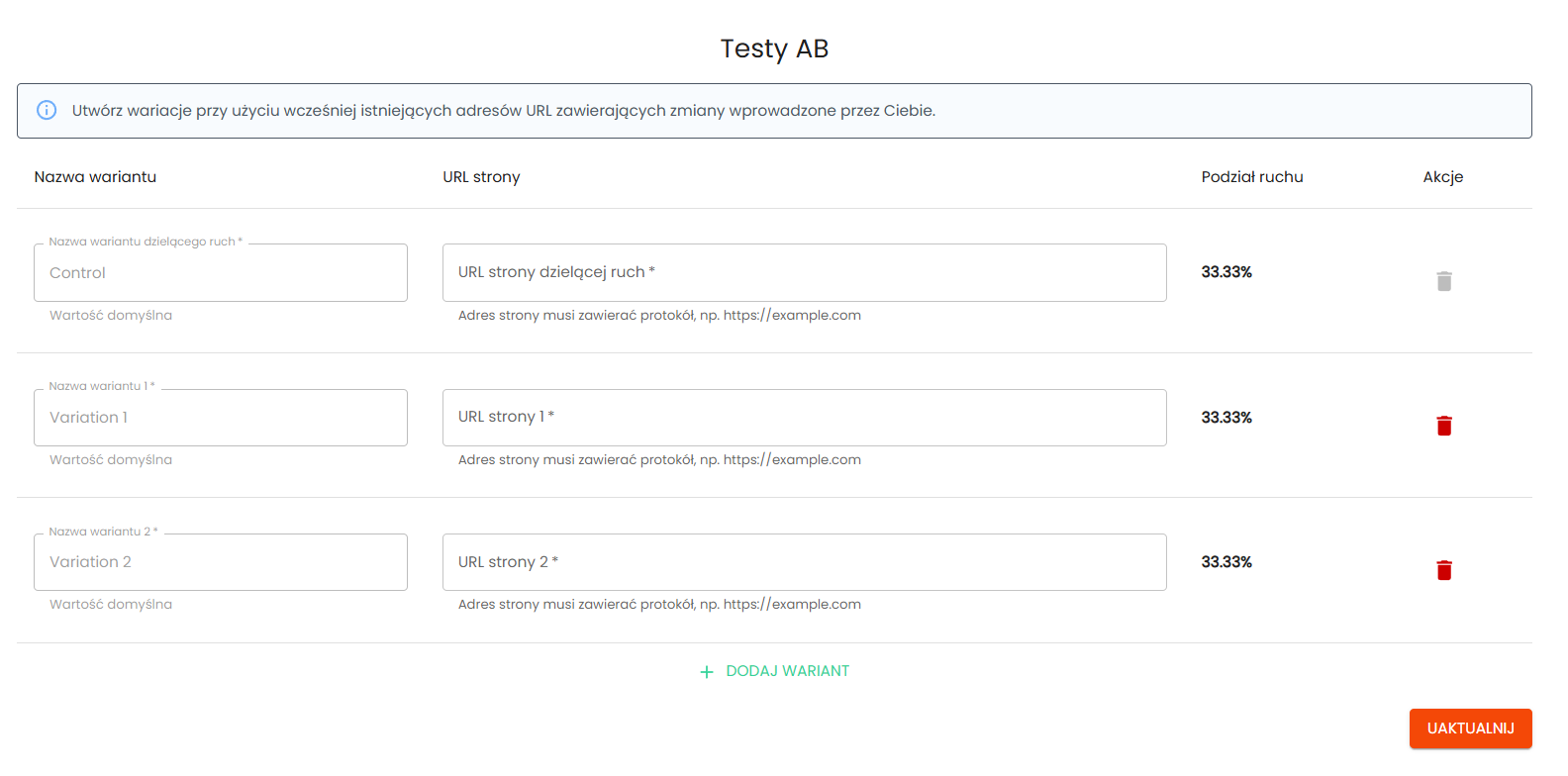Click the 'URL strony' column header

(481, 177)
